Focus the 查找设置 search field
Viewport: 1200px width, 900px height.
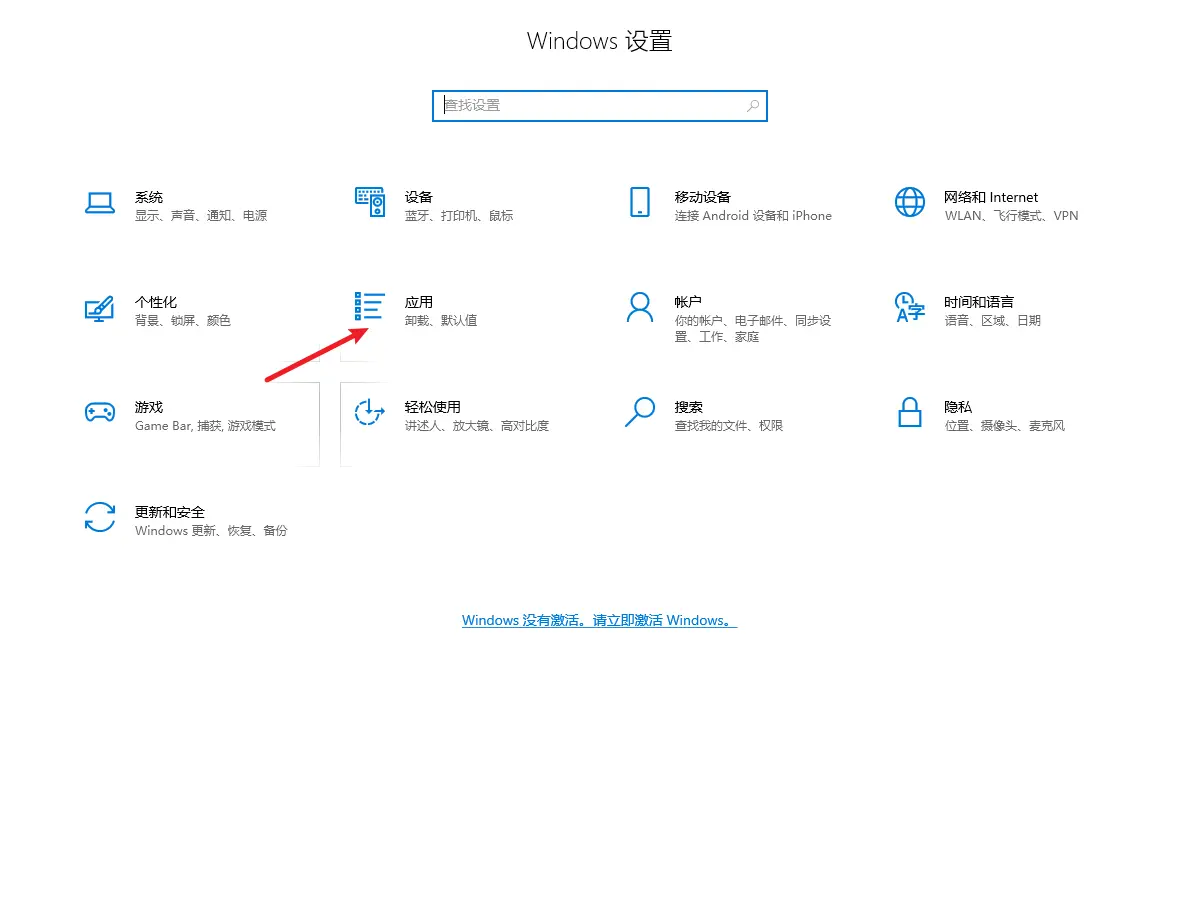(600, 106)
